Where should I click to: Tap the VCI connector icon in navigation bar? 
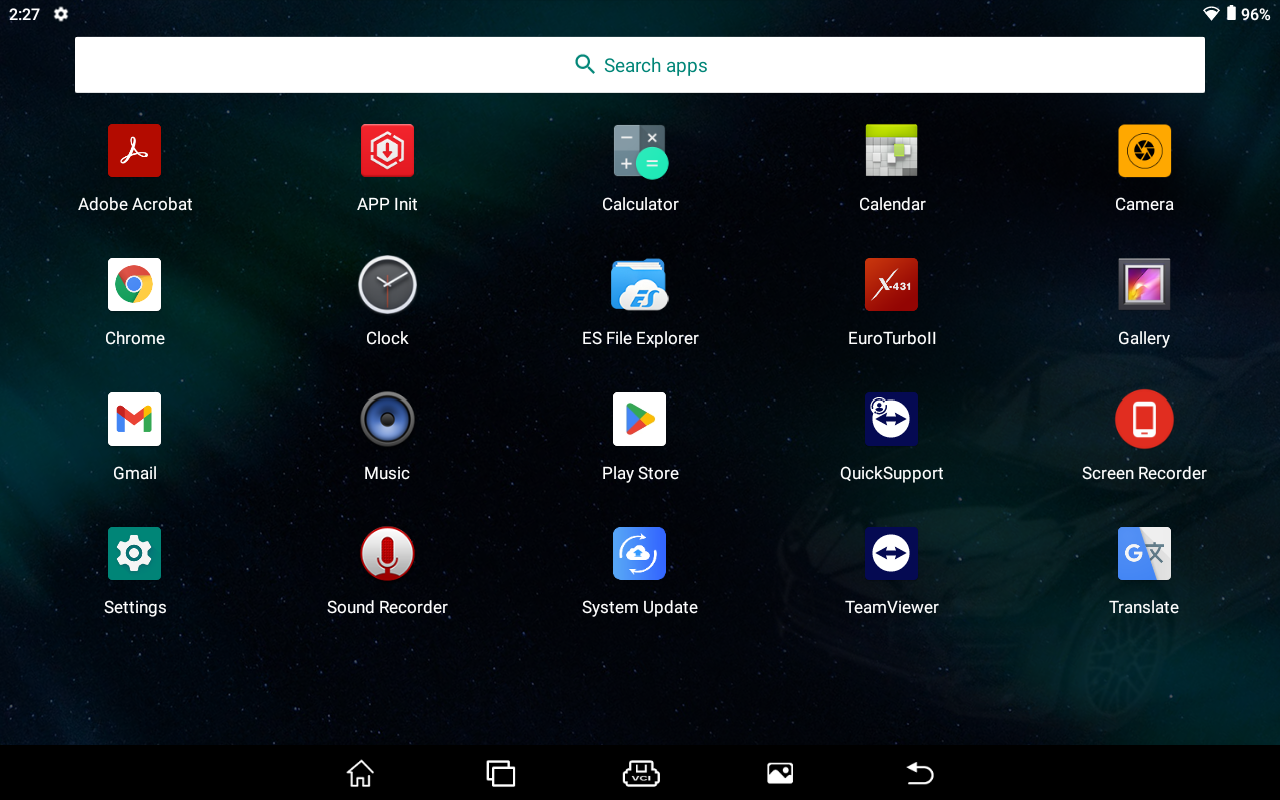click(640, 773)
